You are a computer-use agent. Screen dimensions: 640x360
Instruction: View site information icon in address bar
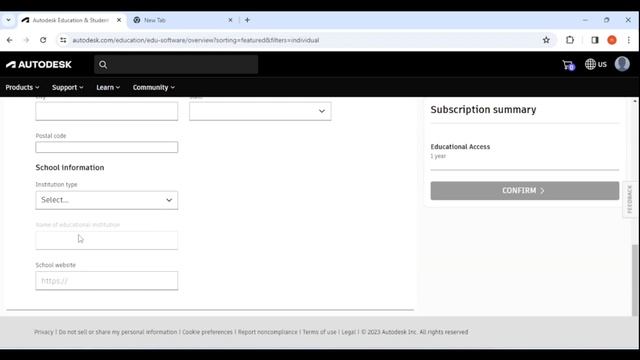click(63, 40)
